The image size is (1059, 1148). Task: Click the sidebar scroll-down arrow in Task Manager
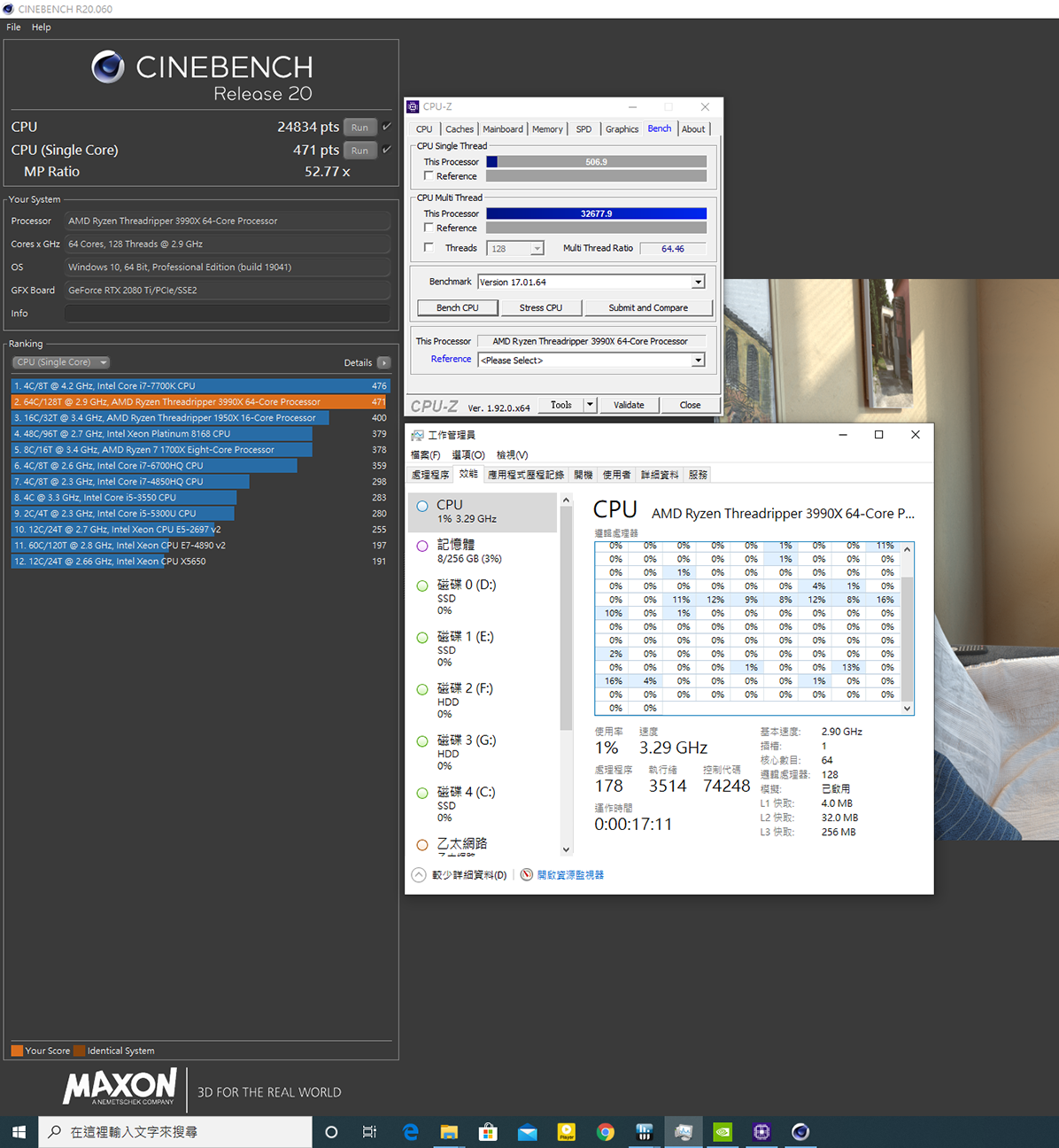point(566,849)
